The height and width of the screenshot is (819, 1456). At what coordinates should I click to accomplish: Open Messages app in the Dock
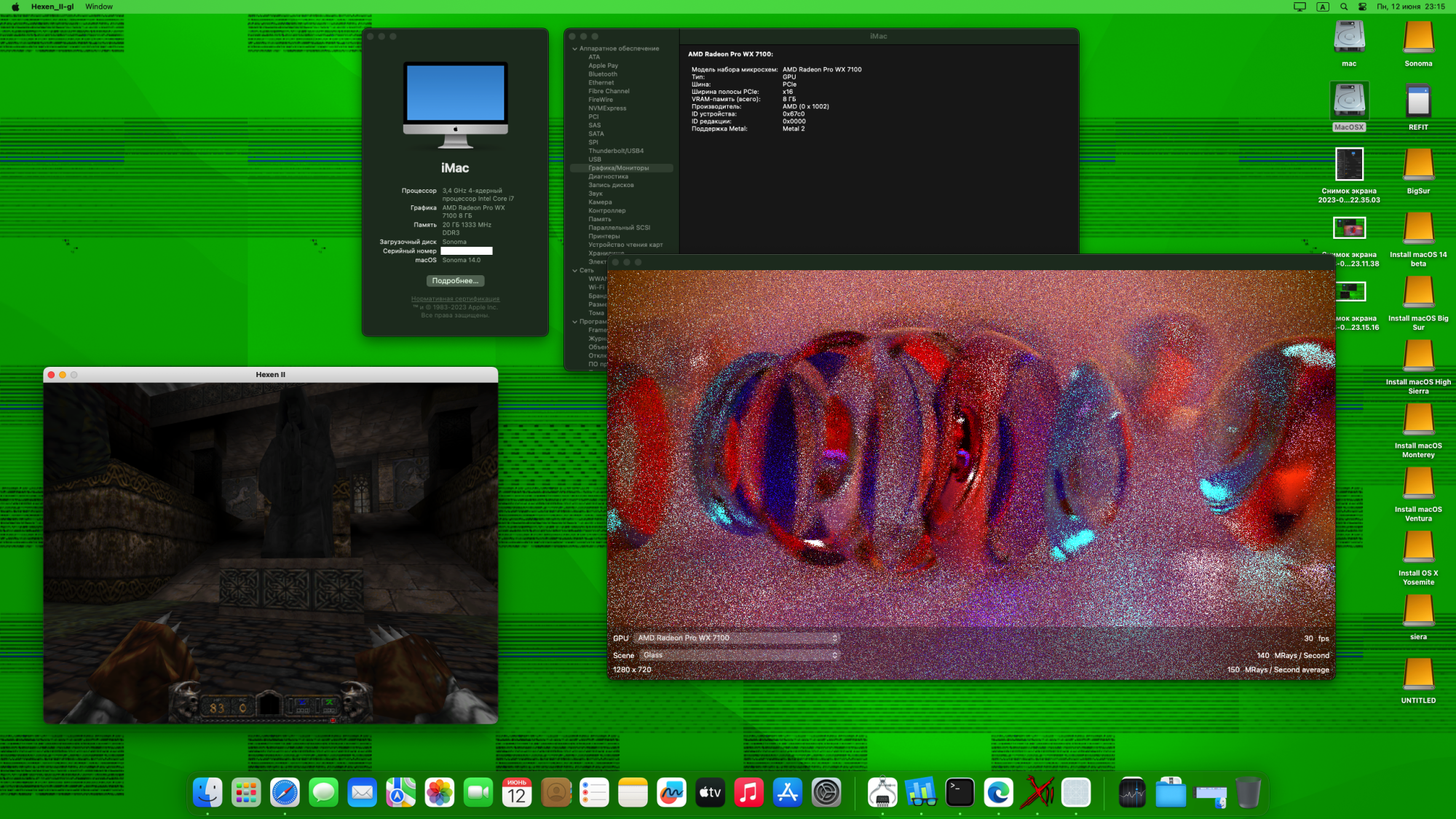point(323,793)
